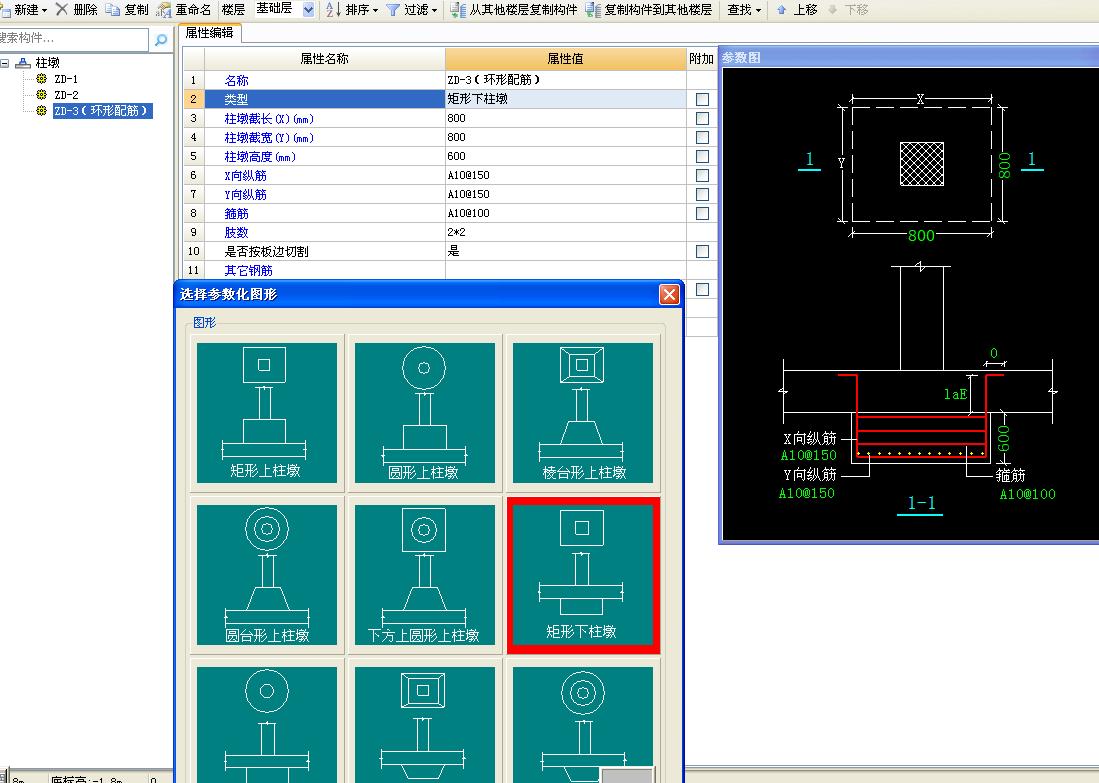Click the 新建 (New) toolbar icon
The width and height of the screenshot is (1099, 783).
pos(6,10)
